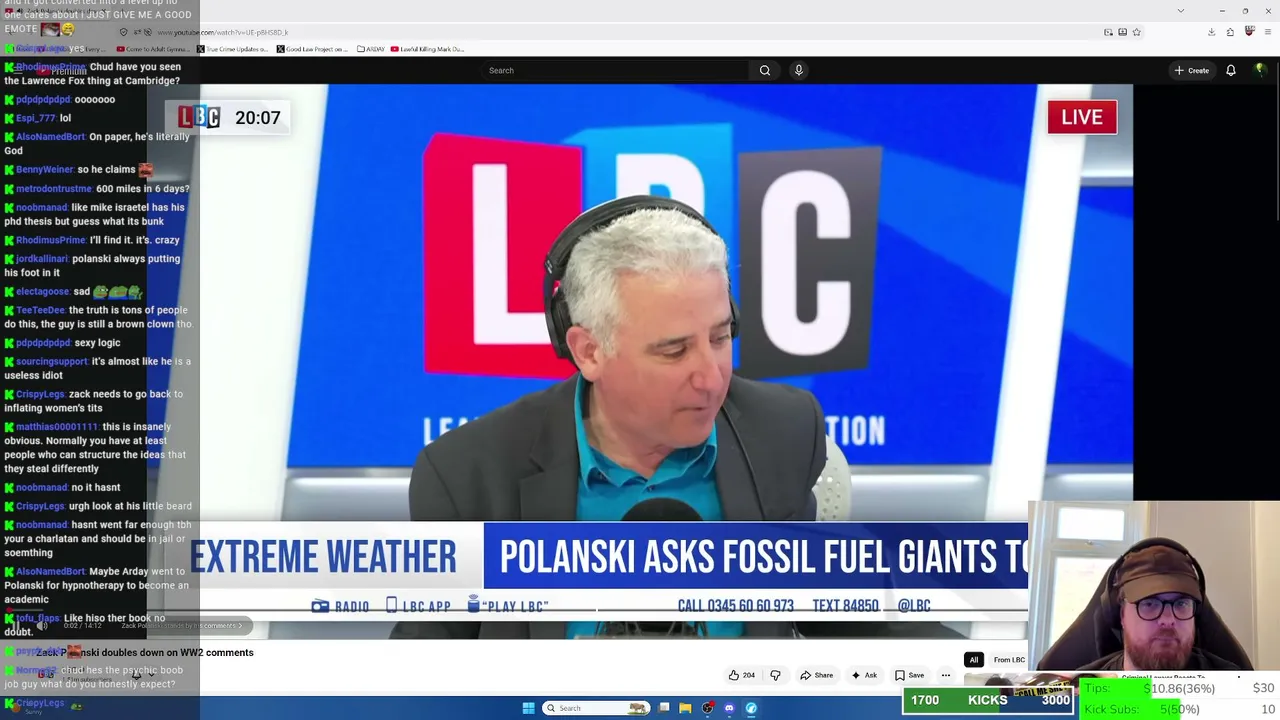Viewport: 1280px width, 720px height.
Task: Open File Explorer from the taskbar
Action: [x=685, y=708]
